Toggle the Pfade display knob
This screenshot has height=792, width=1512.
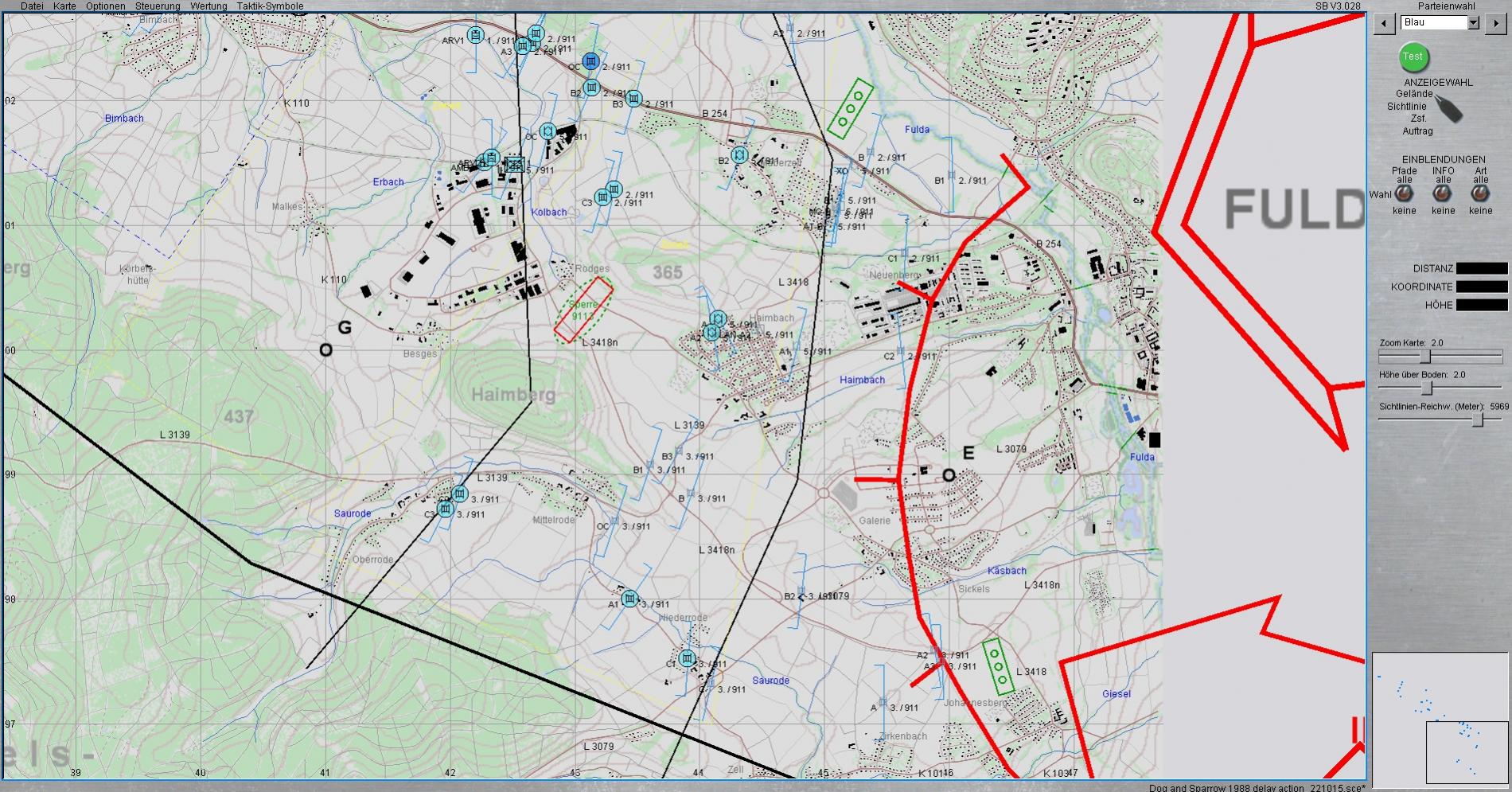(1404, 193)
